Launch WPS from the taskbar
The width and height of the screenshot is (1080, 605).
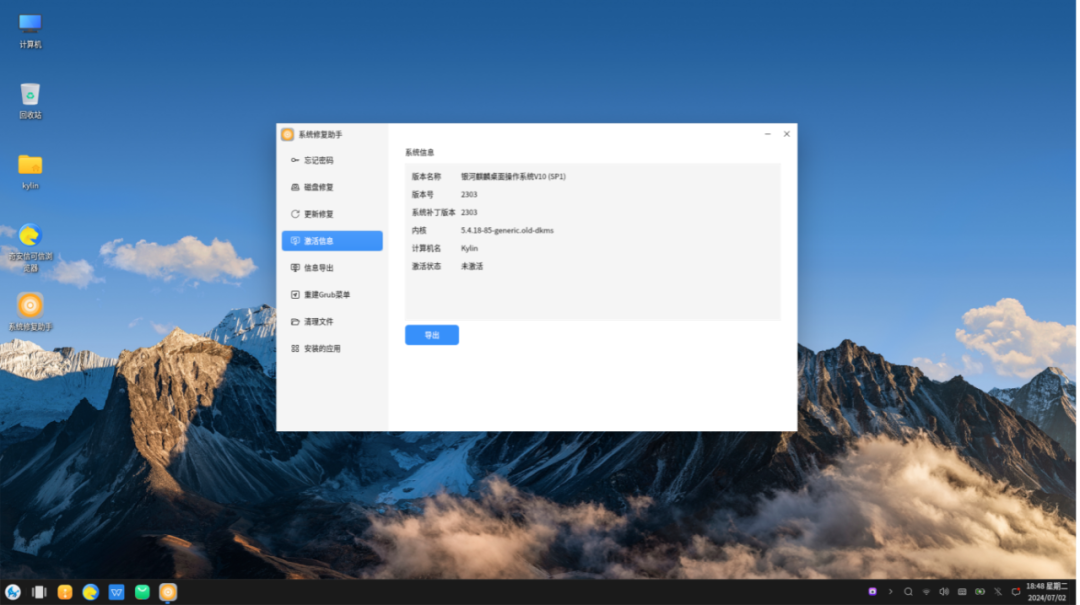coord(116,592)
